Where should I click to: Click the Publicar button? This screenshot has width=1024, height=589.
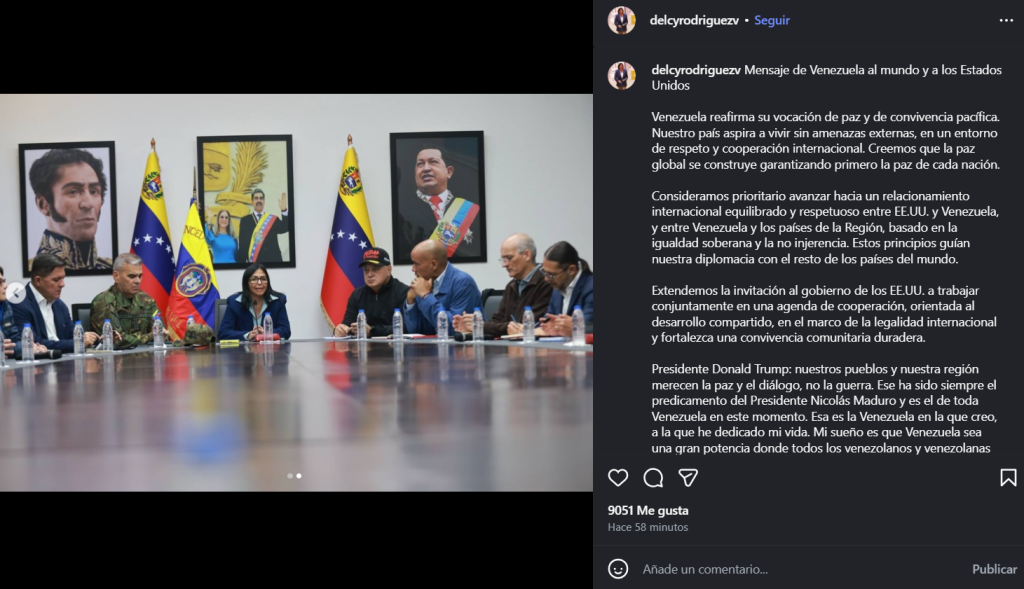pyautogui.click(x=994, y=569)
